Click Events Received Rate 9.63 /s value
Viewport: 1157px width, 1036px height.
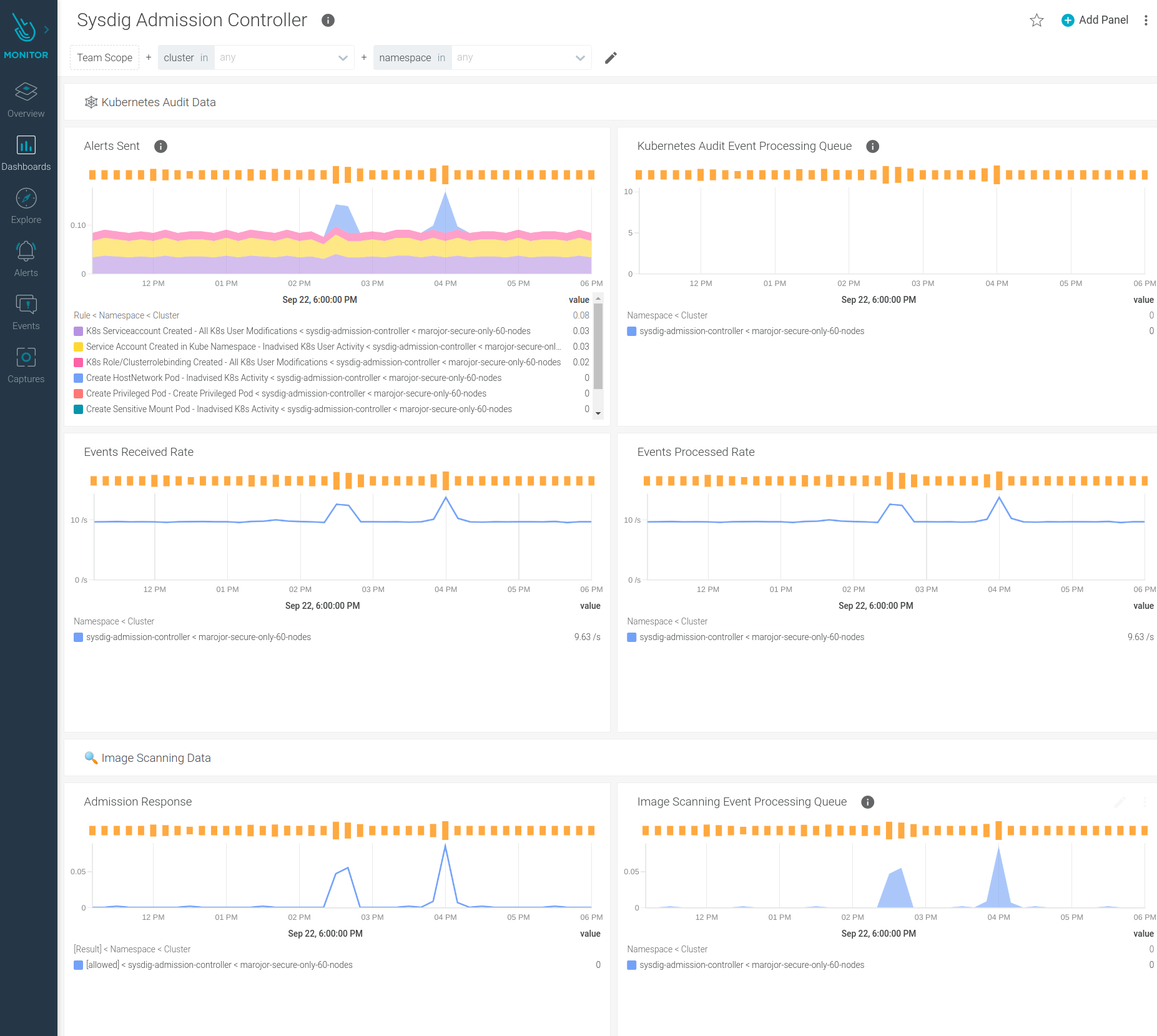(588, 637)
